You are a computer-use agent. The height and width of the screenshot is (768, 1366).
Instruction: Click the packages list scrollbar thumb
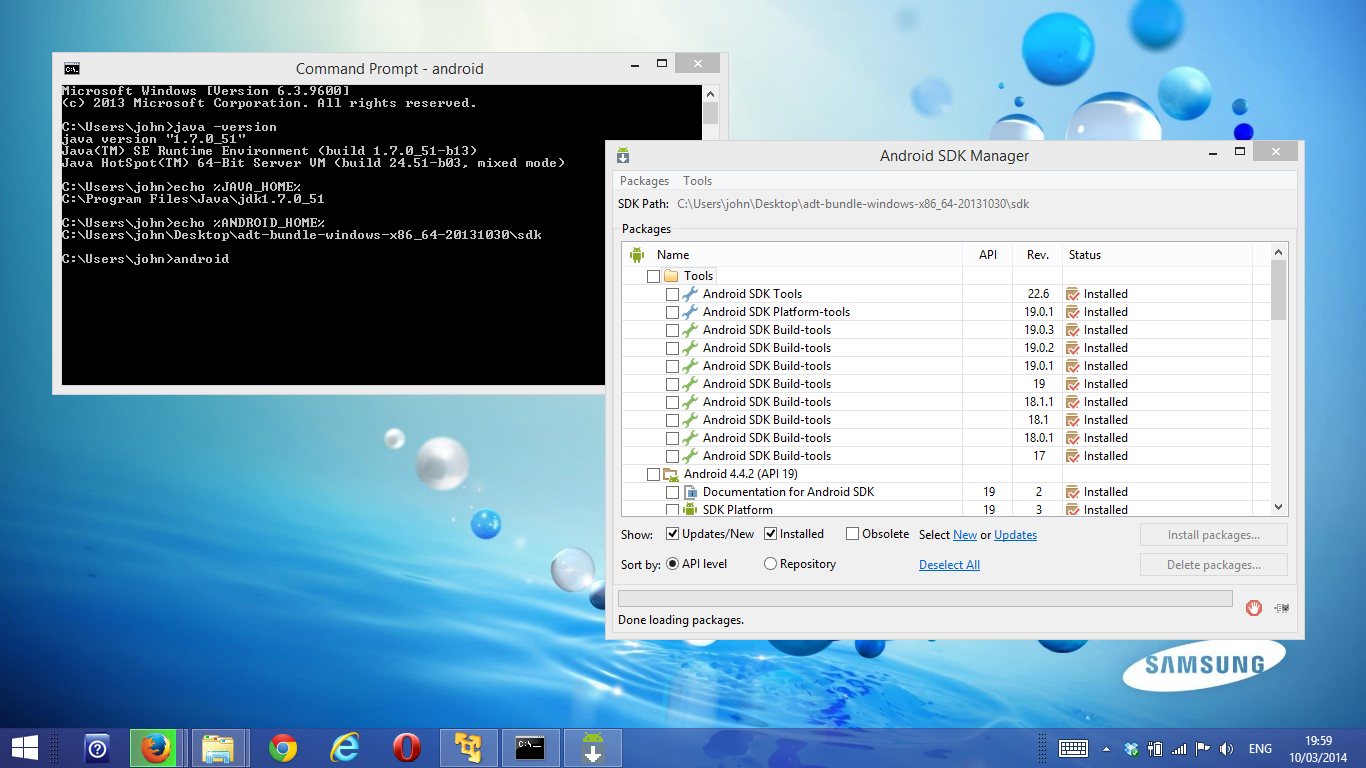[1278, 291]
